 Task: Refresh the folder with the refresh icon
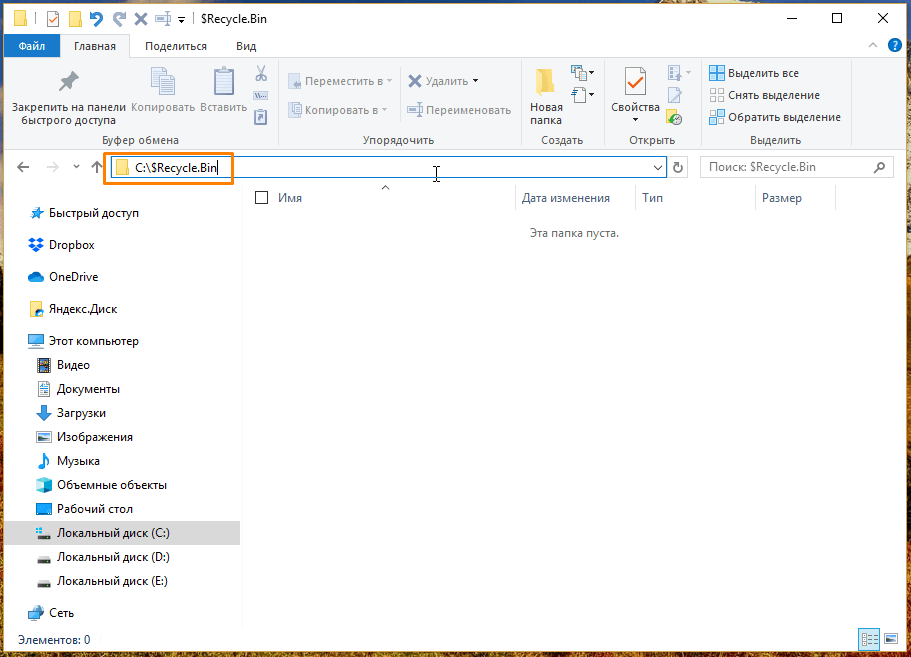tap(677, 167)
